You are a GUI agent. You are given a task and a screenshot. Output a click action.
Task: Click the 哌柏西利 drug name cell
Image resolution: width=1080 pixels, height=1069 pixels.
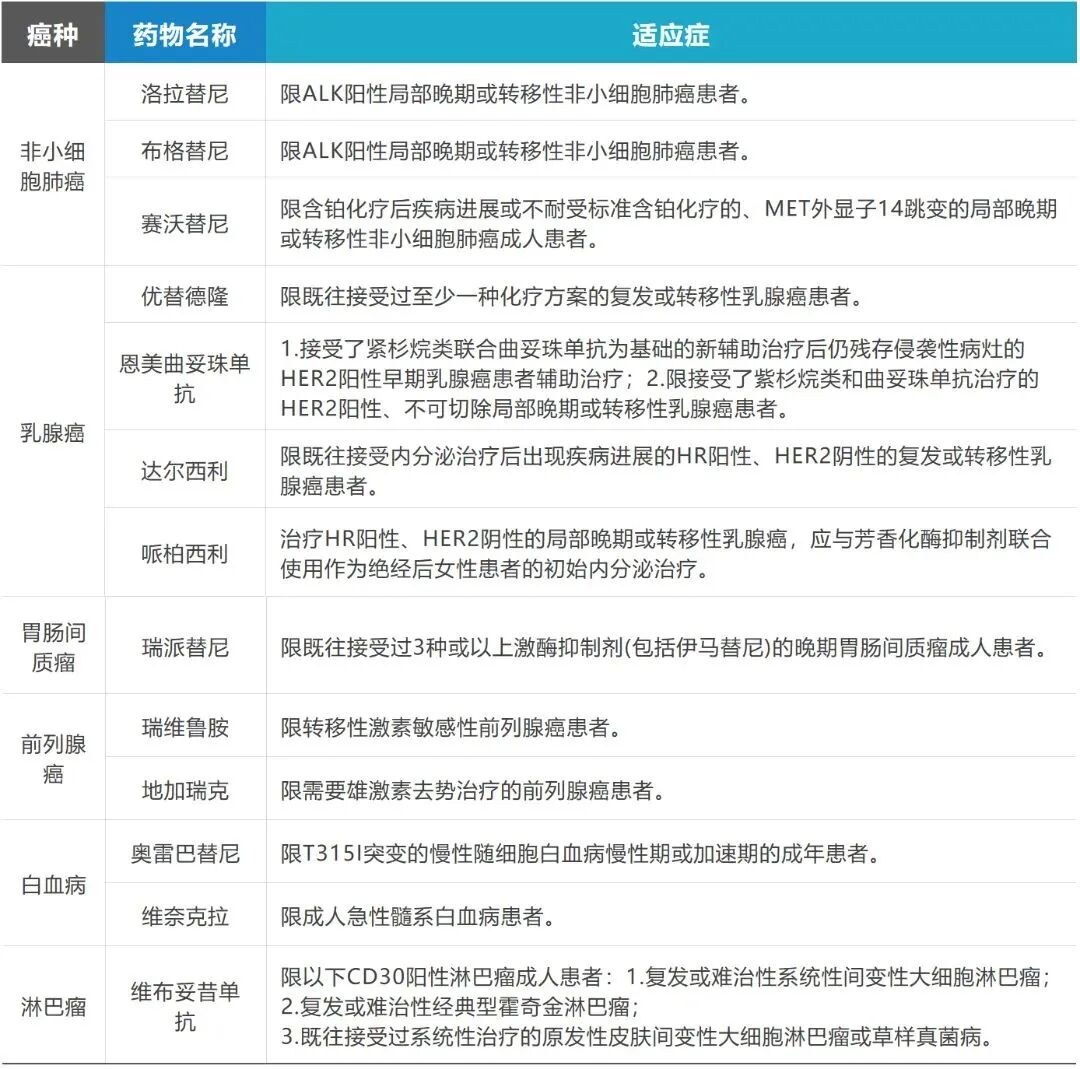tap(185, 553)
